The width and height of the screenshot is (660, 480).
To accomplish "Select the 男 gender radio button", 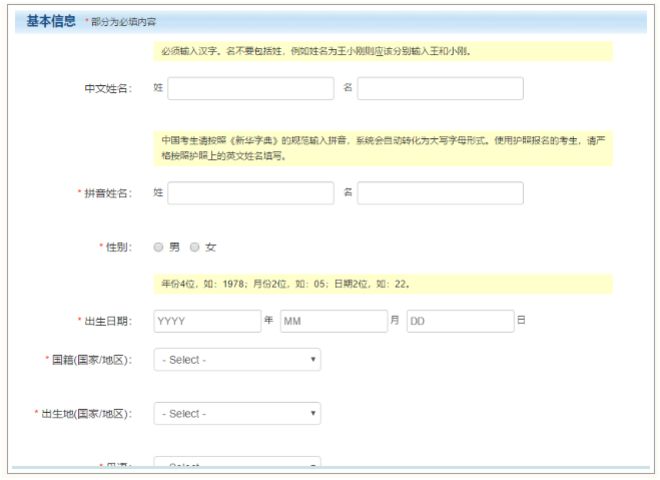I will (x=158, y=247).
